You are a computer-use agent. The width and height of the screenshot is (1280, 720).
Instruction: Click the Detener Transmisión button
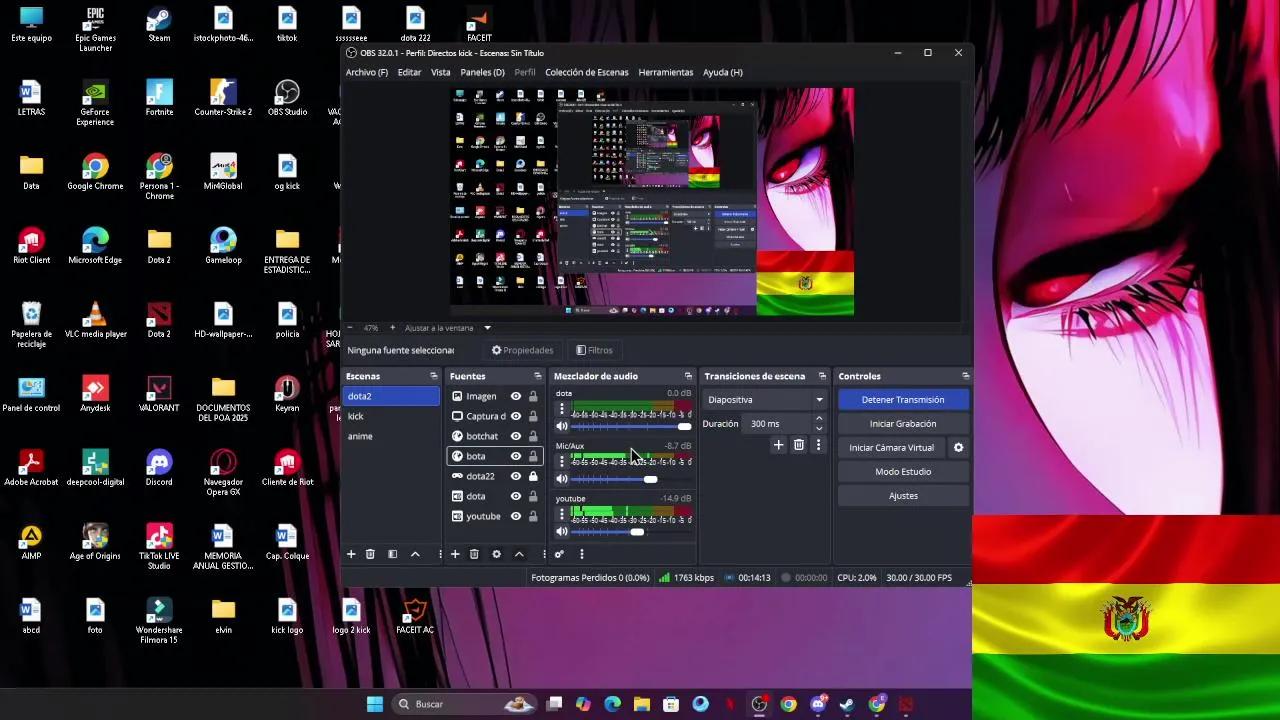pyautogui.click(x=902, y=399)
